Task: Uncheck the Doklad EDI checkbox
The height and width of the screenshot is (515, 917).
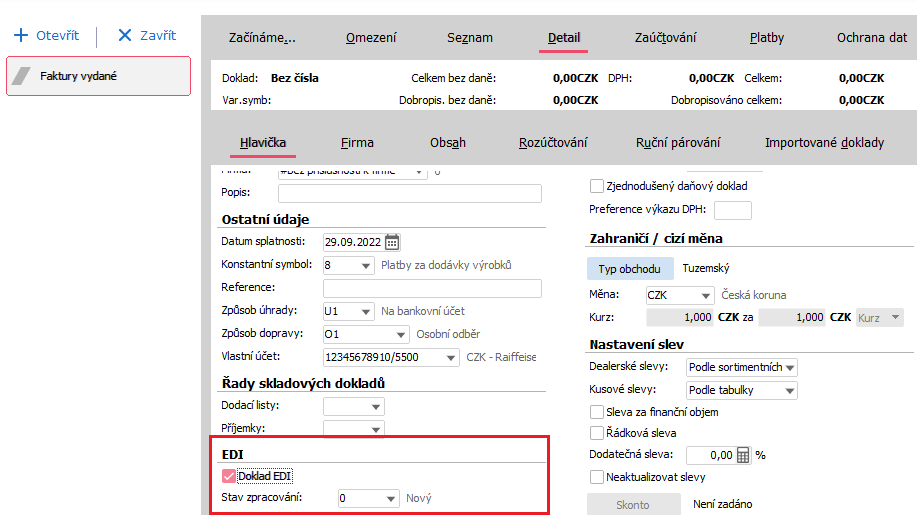Action: point(229,476)
